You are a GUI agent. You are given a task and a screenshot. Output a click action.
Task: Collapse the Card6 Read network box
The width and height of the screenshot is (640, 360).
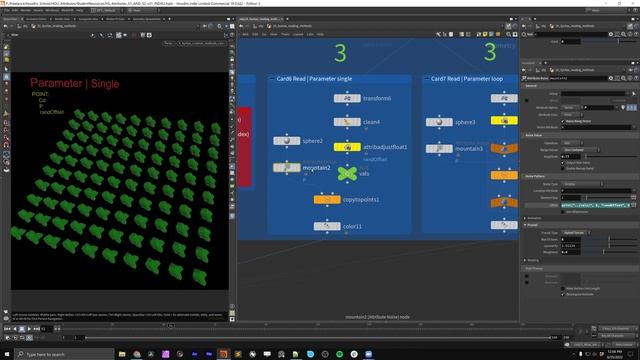272,78
